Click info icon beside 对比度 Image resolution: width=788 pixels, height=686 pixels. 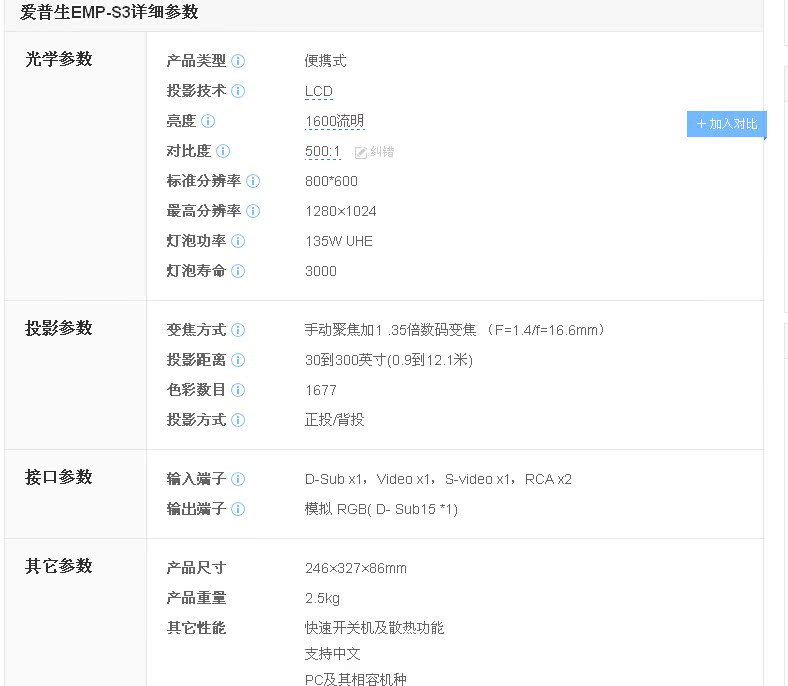tap(223, 151)
